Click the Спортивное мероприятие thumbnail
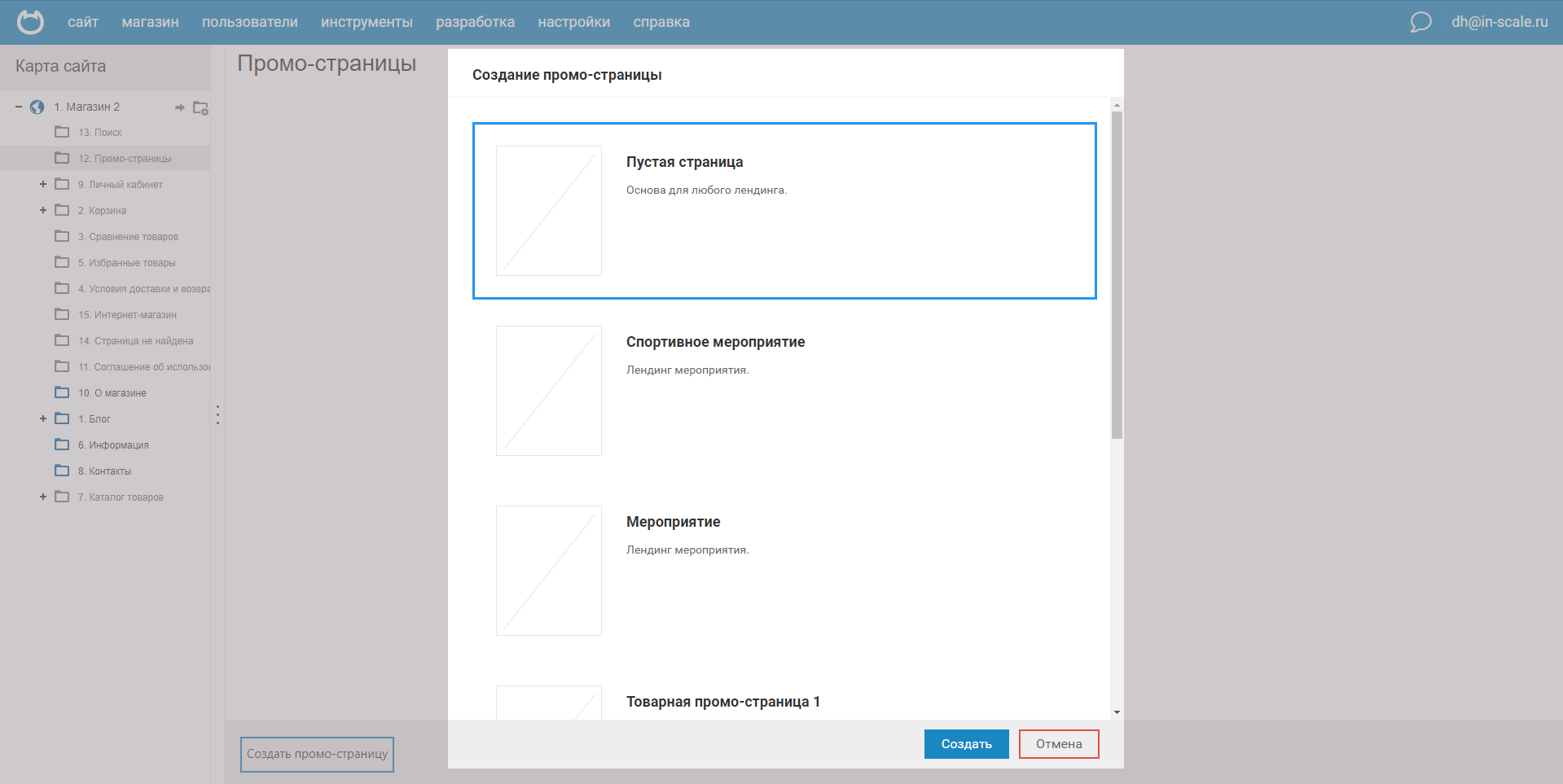This screenshot has width=1563, height=784. point(549,391)
